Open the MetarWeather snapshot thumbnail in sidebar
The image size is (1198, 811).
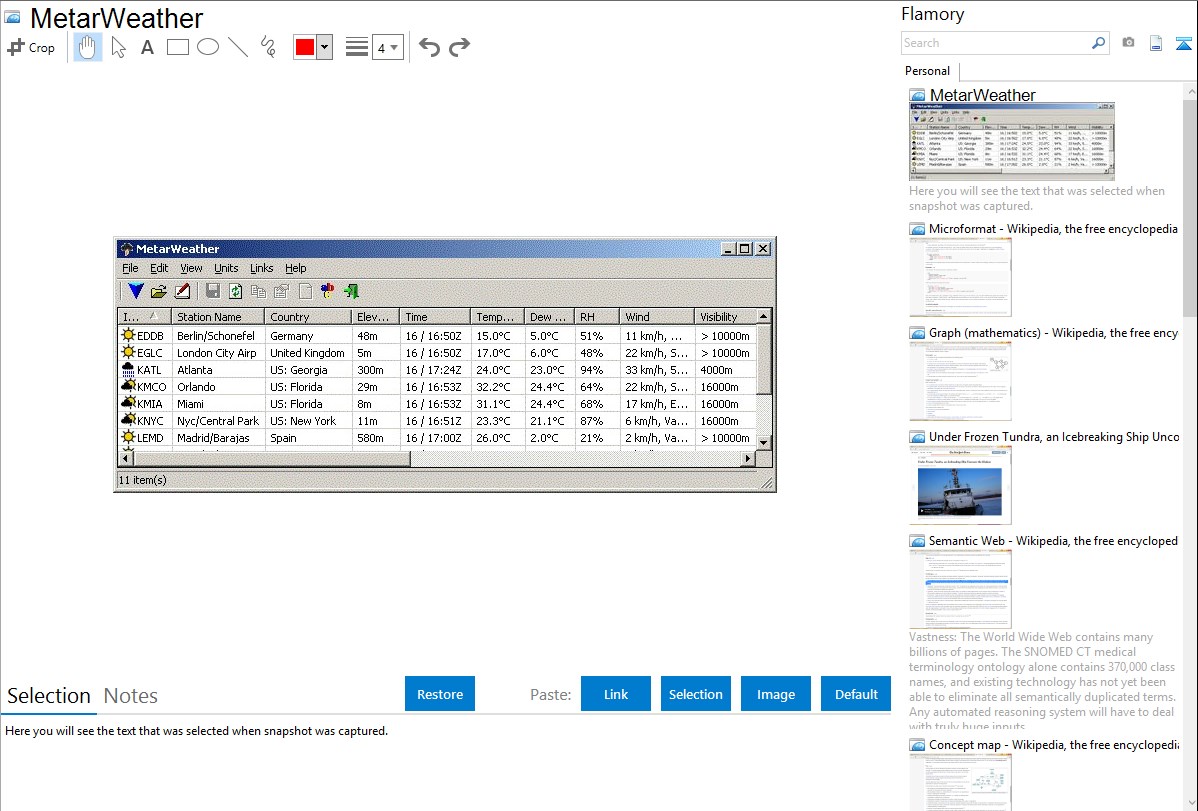click(1012, 142)
